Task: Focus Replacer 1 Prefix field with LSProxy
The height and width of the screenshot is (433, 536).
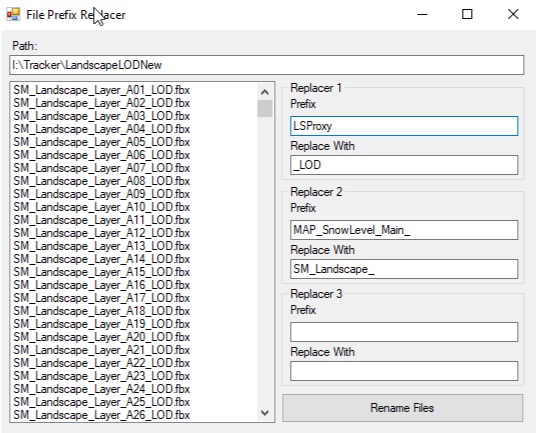Action: pos(404,126)
